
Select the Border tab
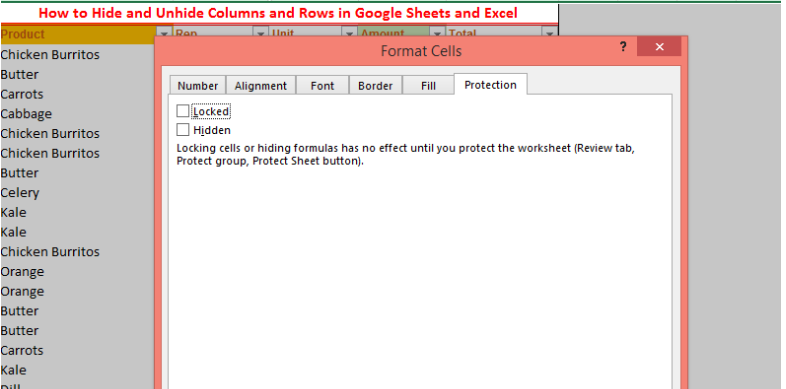click(375, 86)
